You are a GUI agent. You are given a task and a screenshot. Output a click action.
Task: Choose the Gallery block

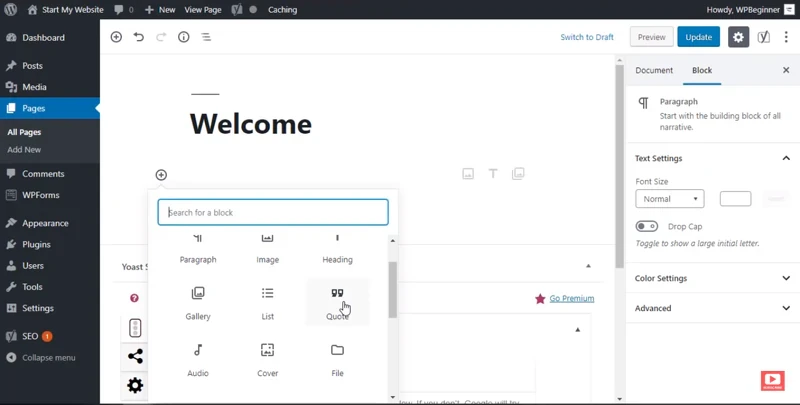pyautogui.click(x=198, y=302)
